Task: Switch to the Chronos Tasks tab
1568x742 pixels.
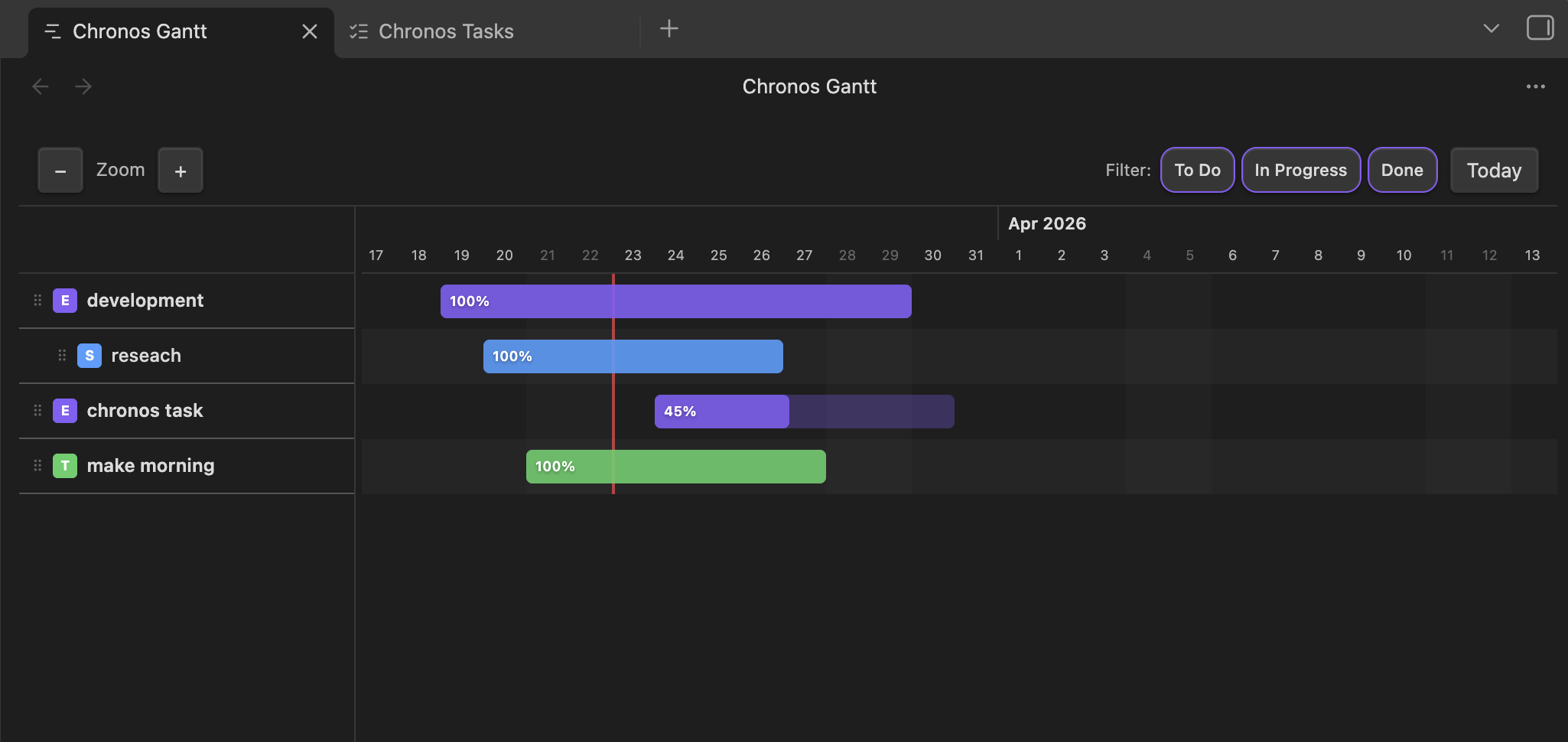Action: pyautogui.click(x=446, y=31)
